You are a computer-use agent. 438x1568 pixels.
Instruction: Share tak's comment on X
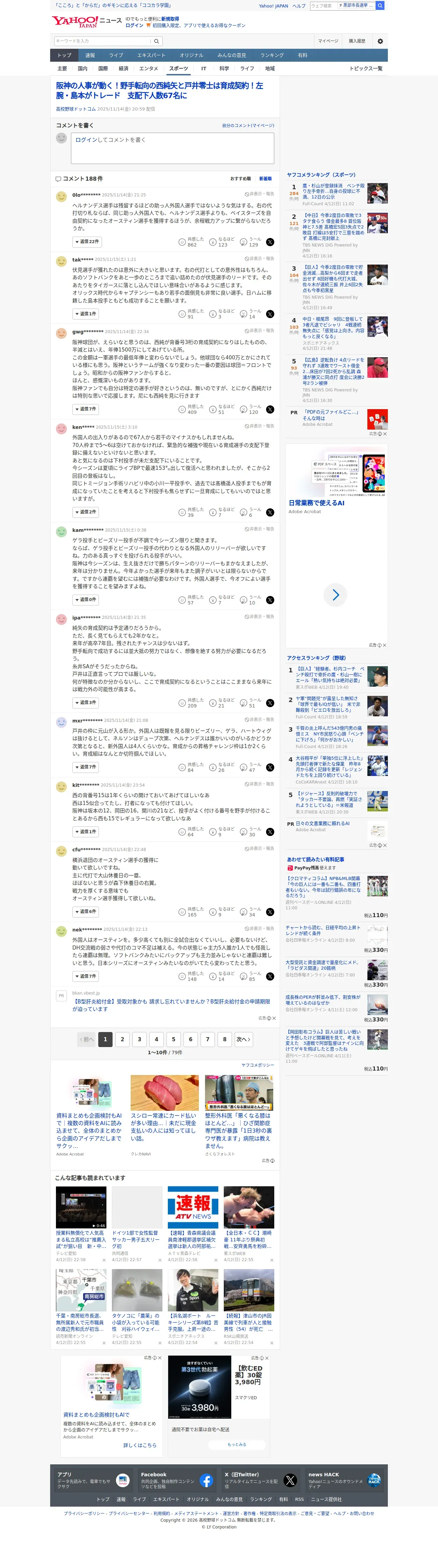[270, 314]
